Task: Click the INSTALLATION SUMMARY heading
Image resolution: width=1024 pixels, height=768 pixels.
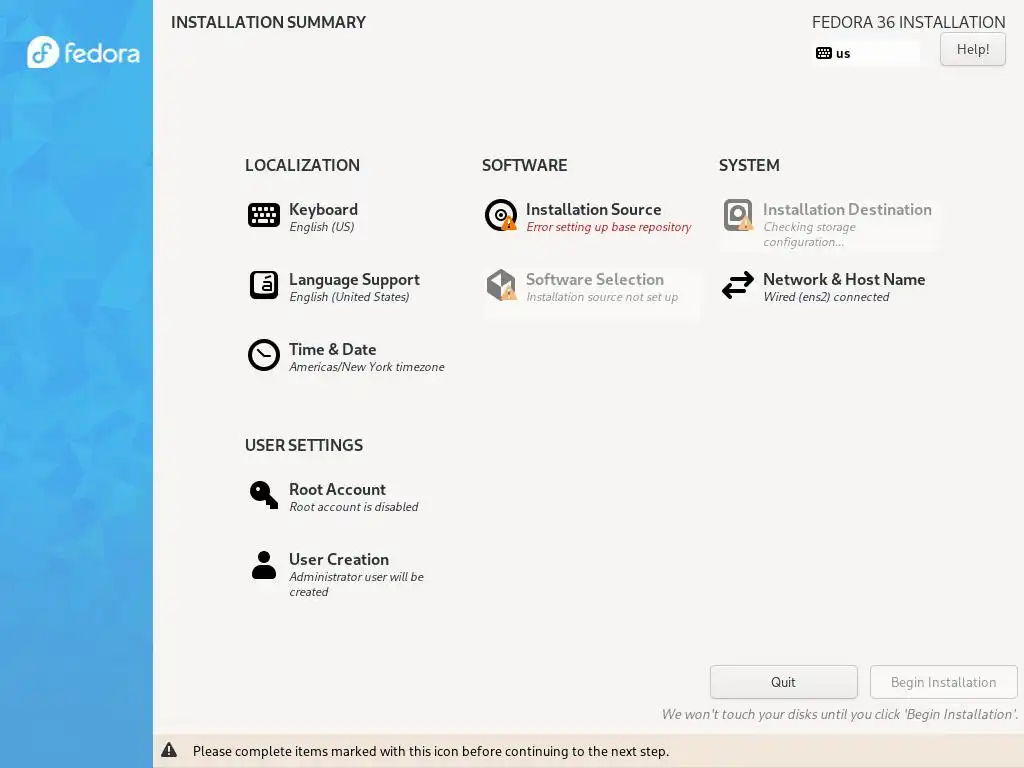Action: click(268, 22)
